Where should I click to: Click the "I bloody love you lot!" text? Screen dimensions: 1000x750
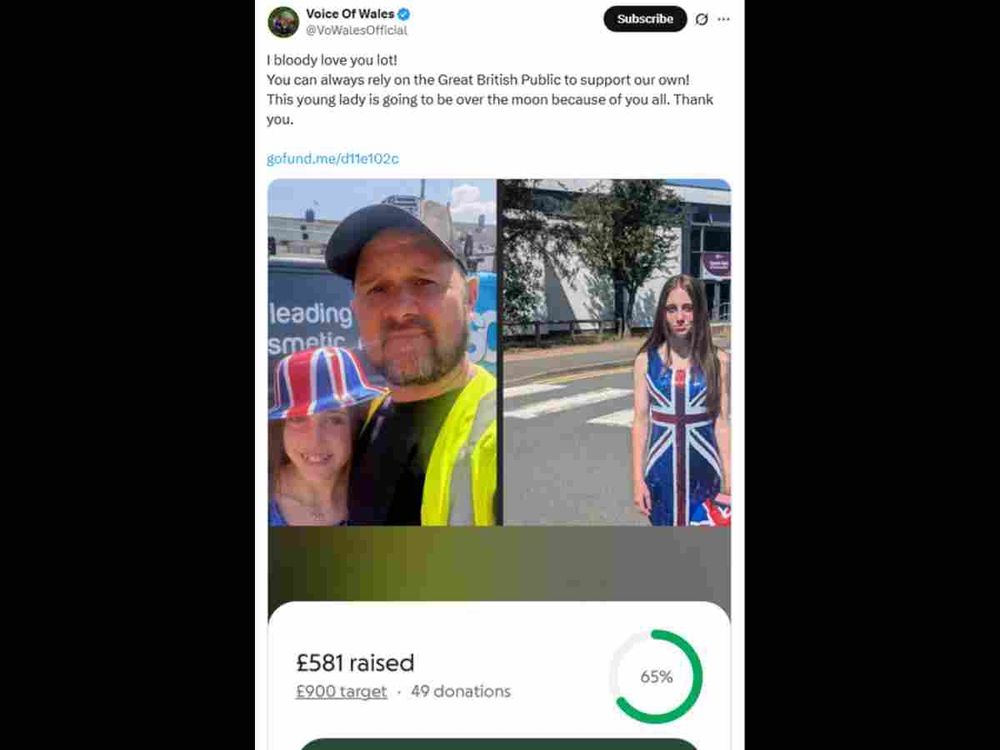(x=332, y=60)
